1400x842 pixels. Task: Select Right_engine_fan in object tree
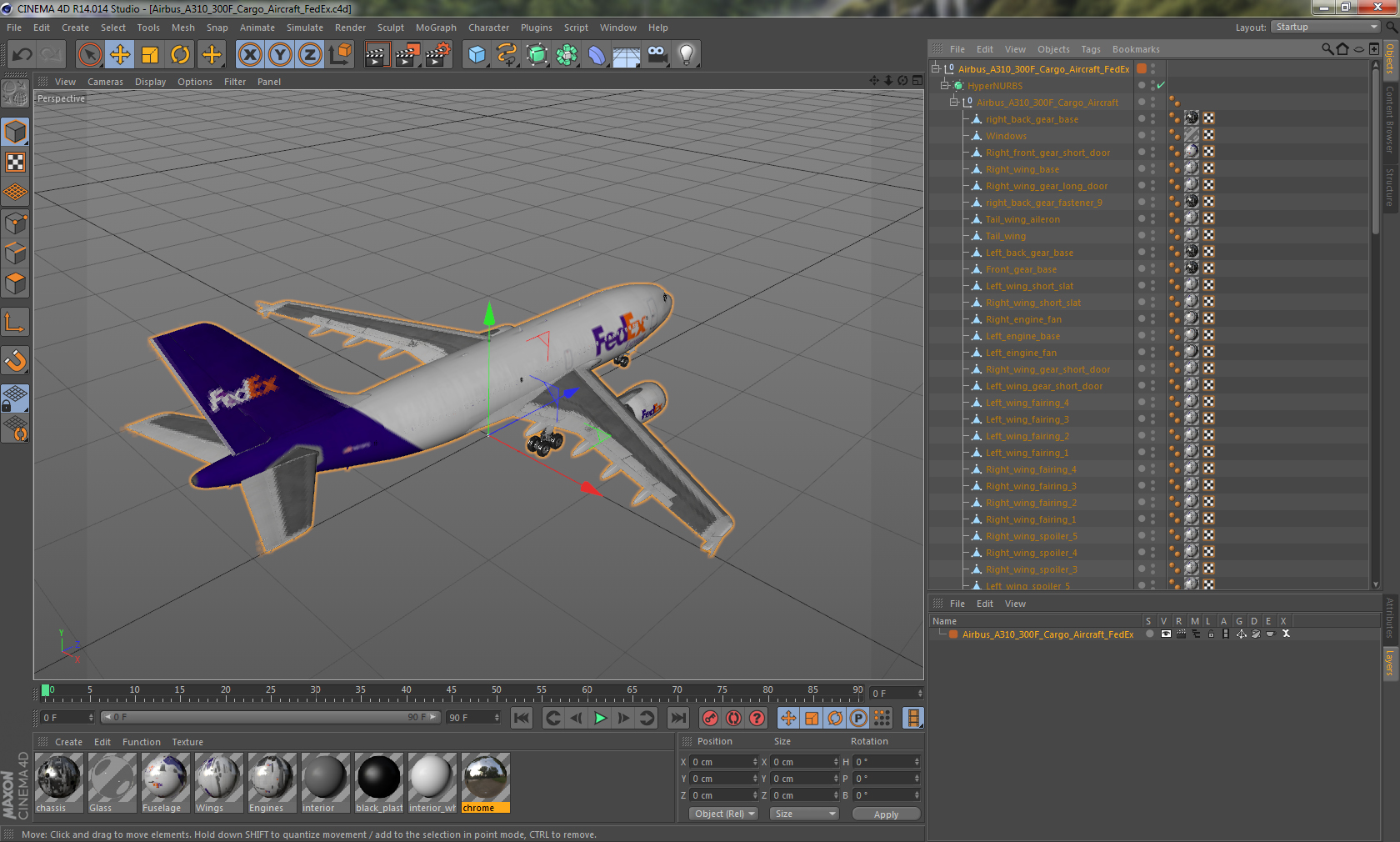pos(1023,319)
